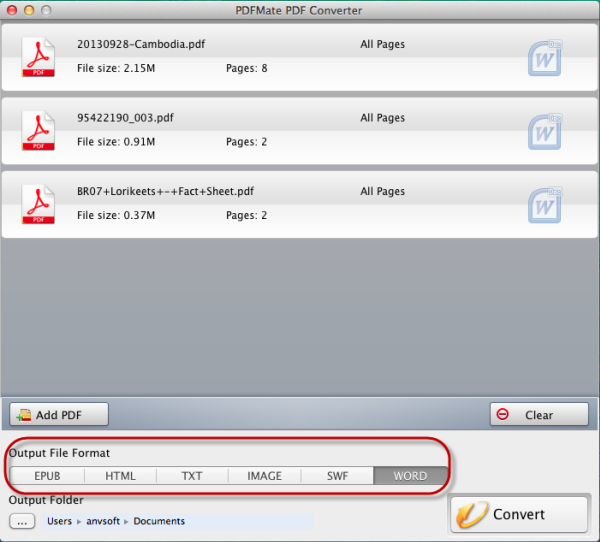Viewport: 600px width, 542px height.
Task: Click Users in the output path
Action: point(59,521)
